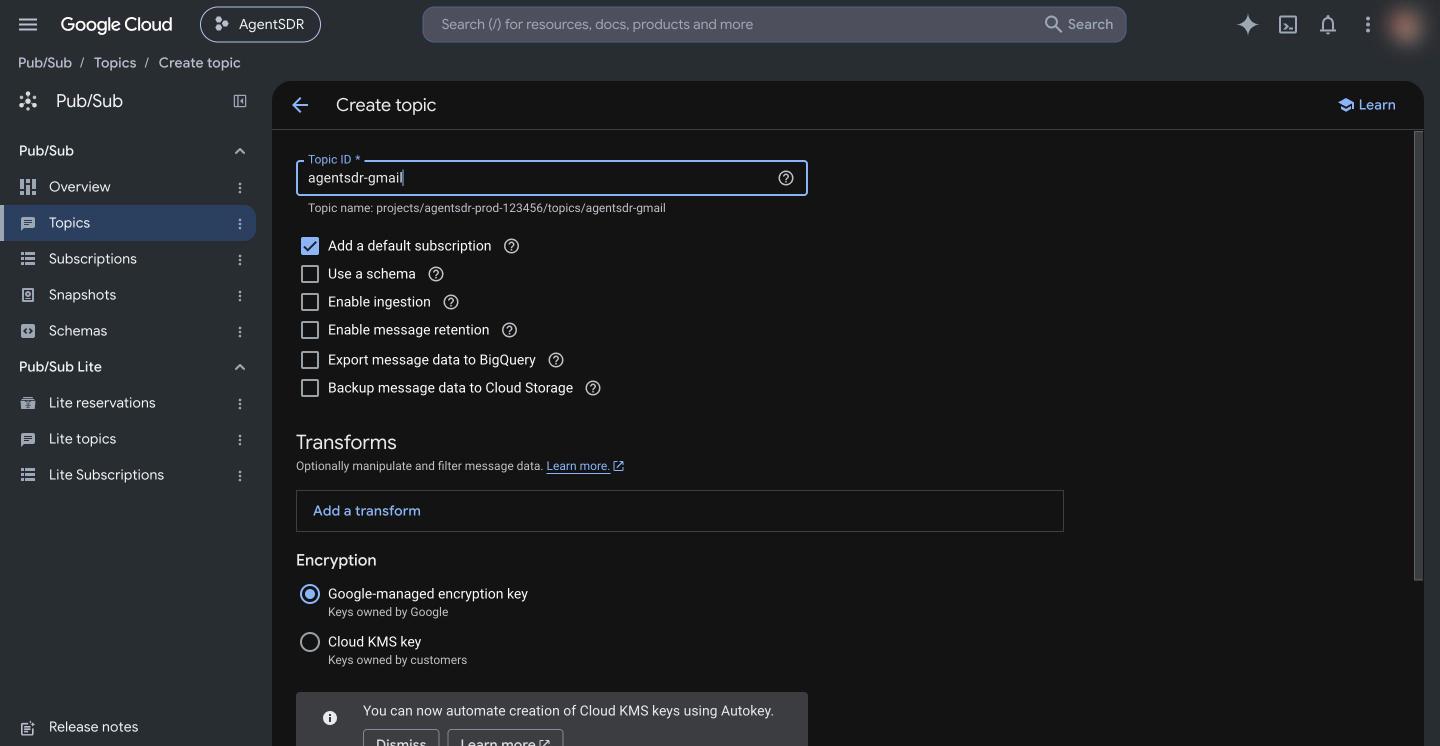1440x746 pixels.
Task: Dismiss the Autokey info banner
Action: (x=401, y=740)
